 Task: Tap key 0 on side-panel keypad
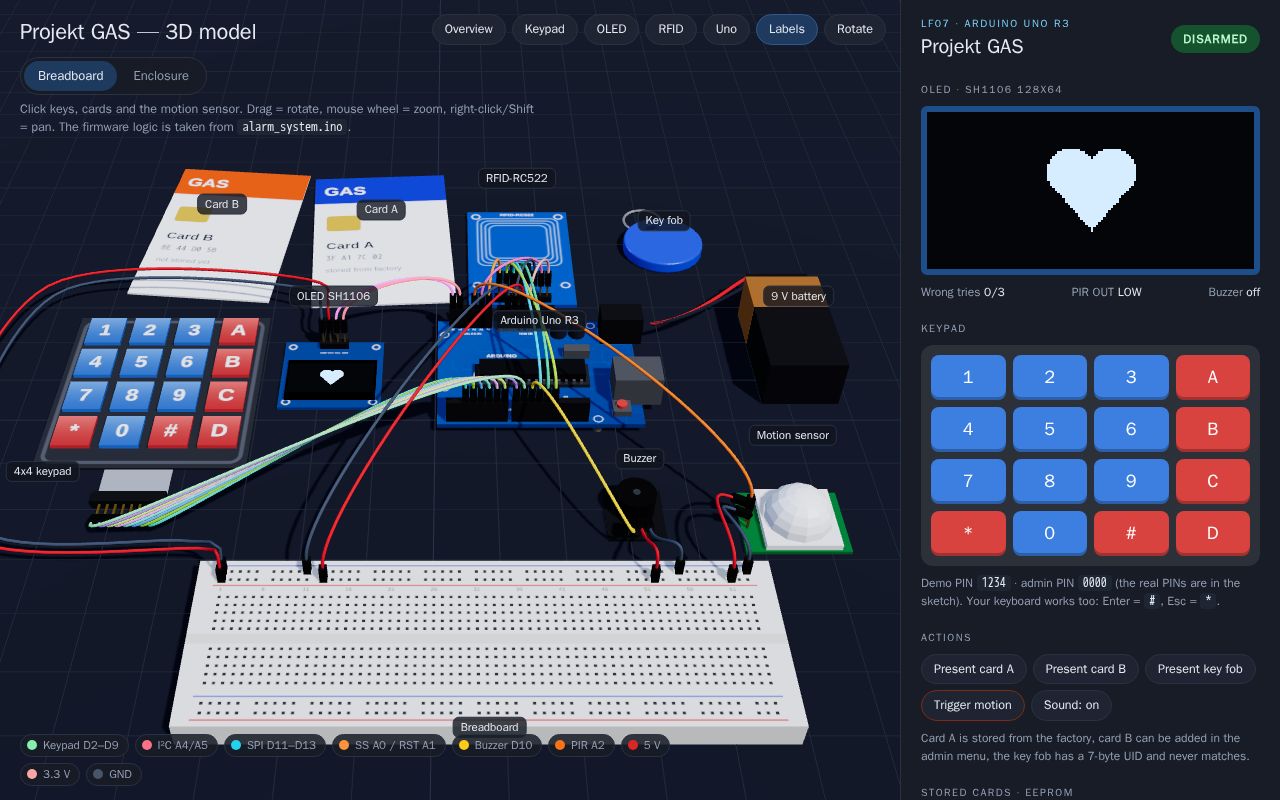[1050, 533]
